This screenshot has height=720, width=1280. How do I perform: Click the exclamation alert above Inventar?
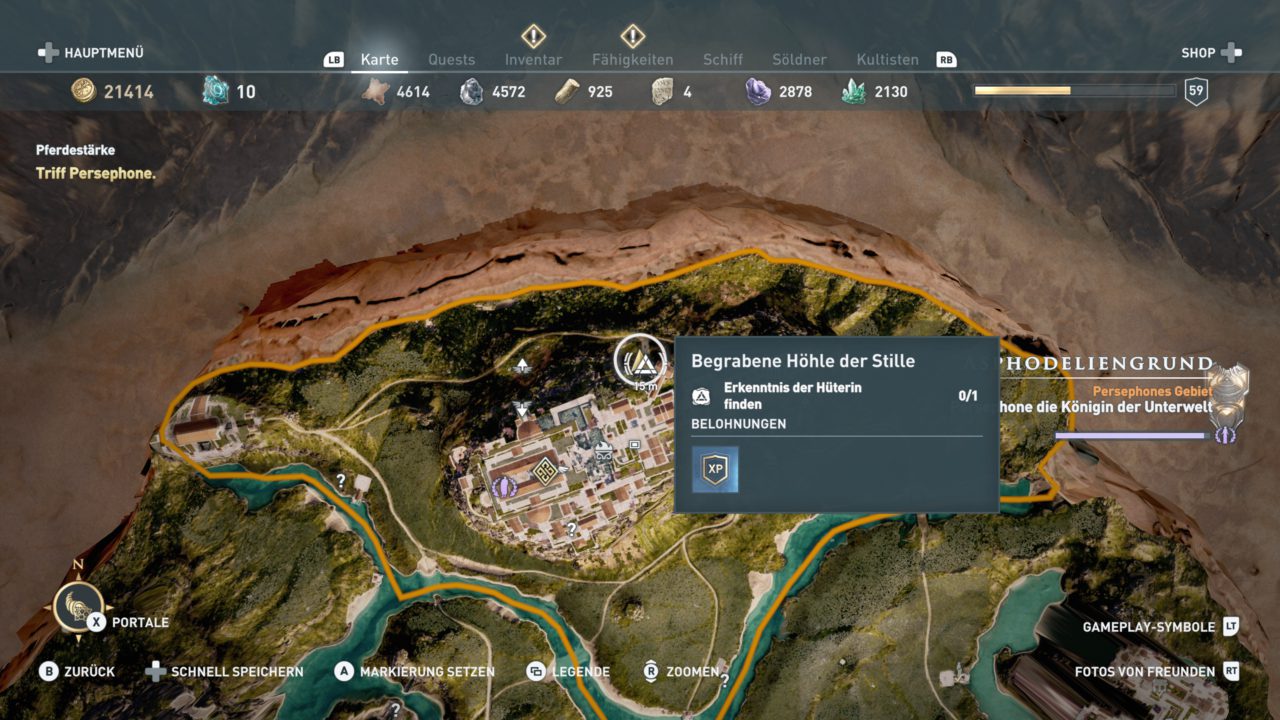point(533,37)
